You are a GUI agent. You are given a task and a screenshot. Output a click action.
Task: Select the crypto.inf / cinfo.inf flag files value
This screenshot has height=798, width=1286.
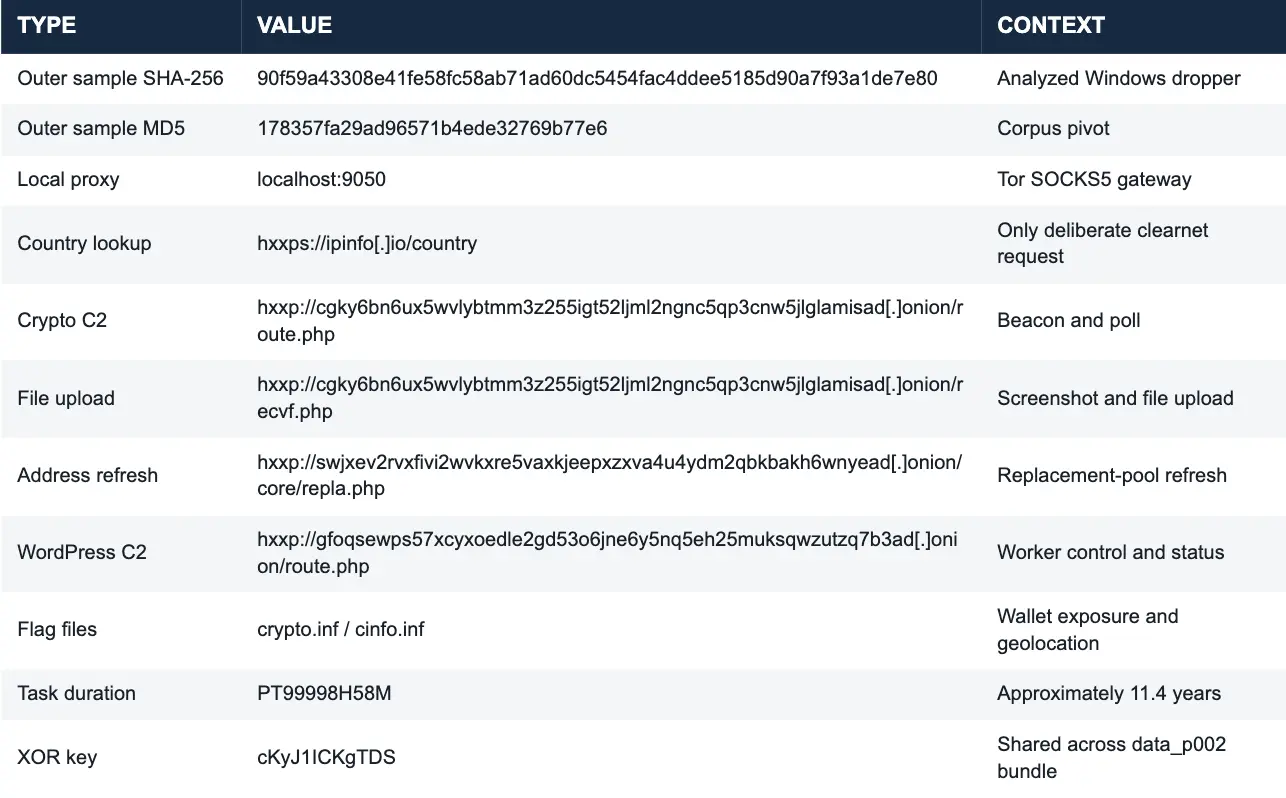pos(341,629)
